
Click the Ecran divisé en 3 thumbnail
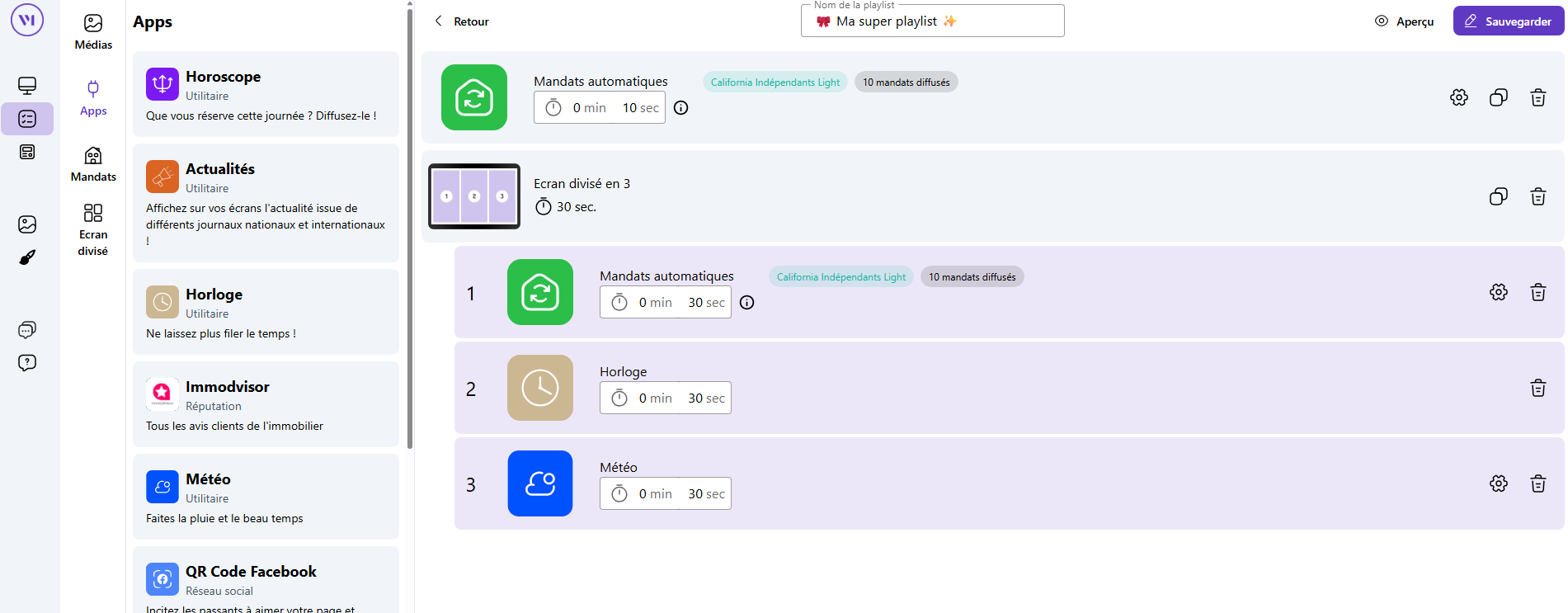474,196
